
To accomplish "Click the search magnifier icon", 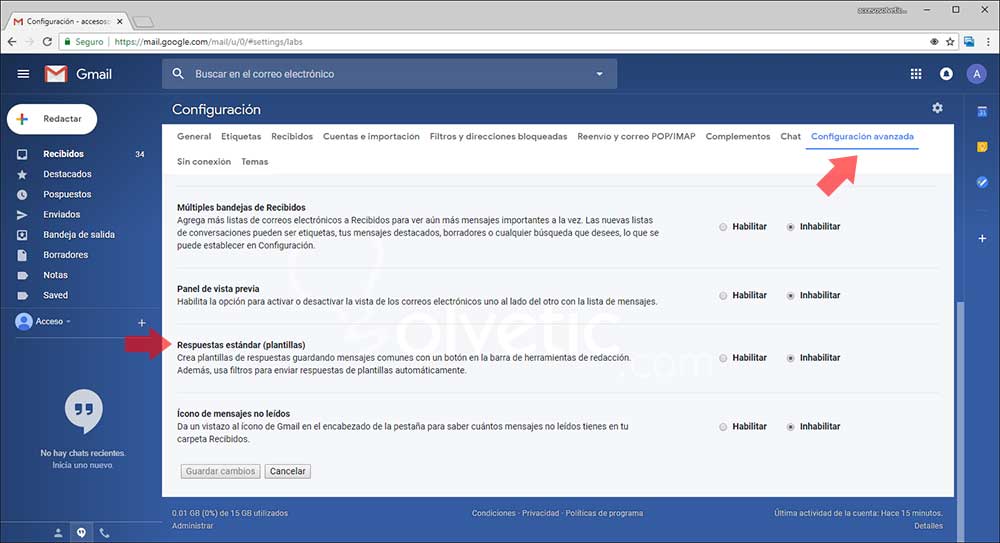I will [x=179, y=74].
